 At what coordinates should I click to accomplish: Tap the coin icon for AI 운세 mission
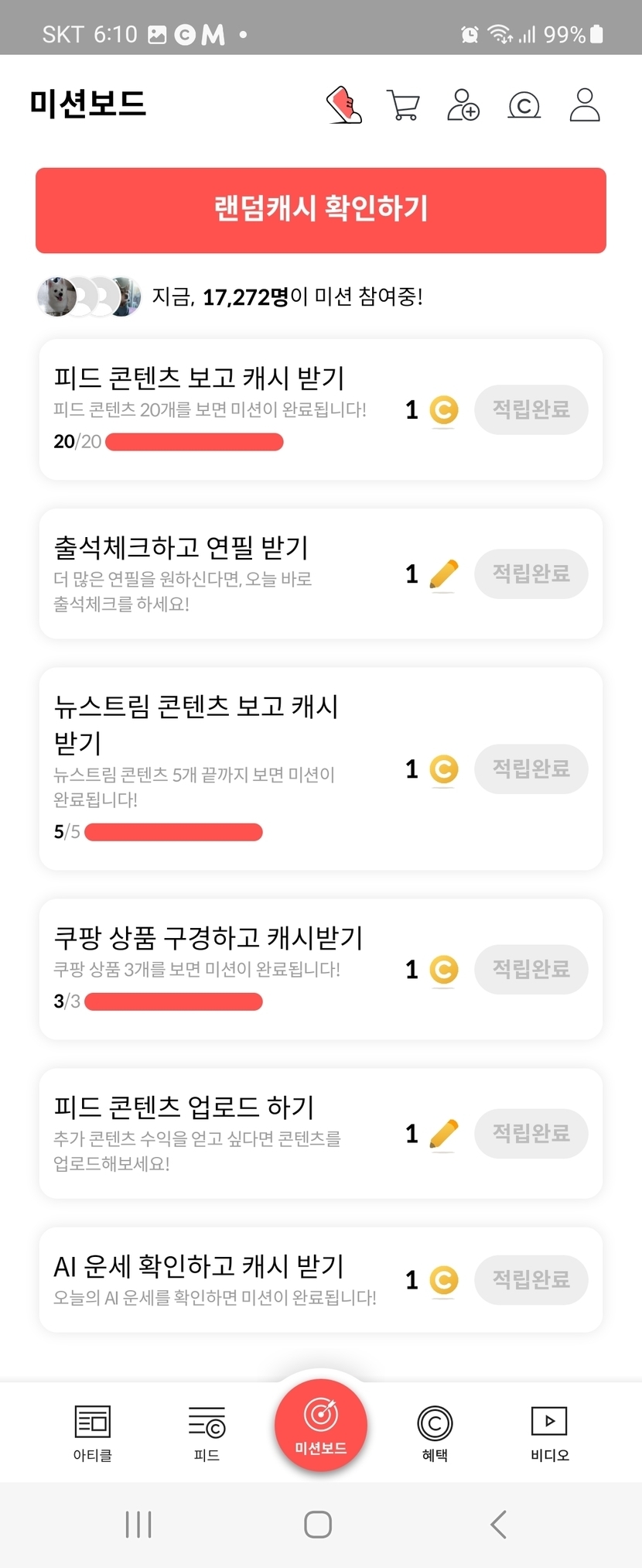click(x=443, y=1280)
